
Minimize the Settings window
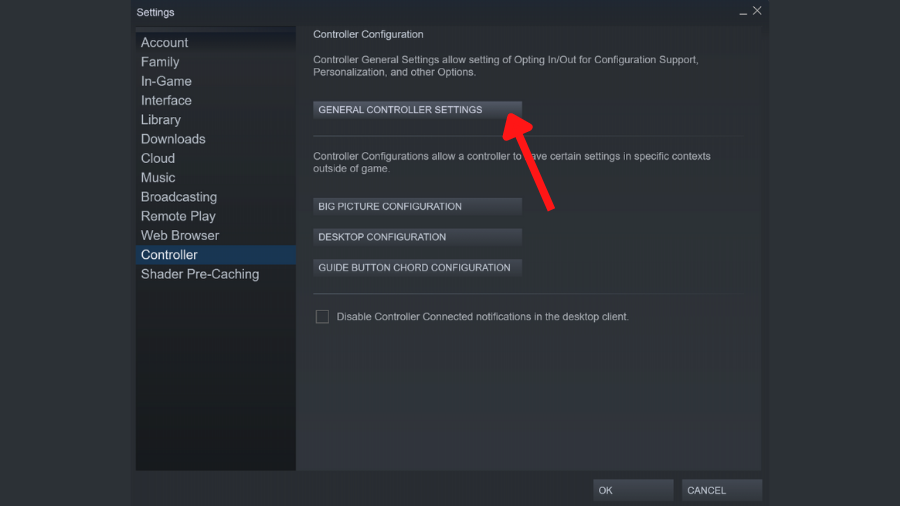(743, 11)
